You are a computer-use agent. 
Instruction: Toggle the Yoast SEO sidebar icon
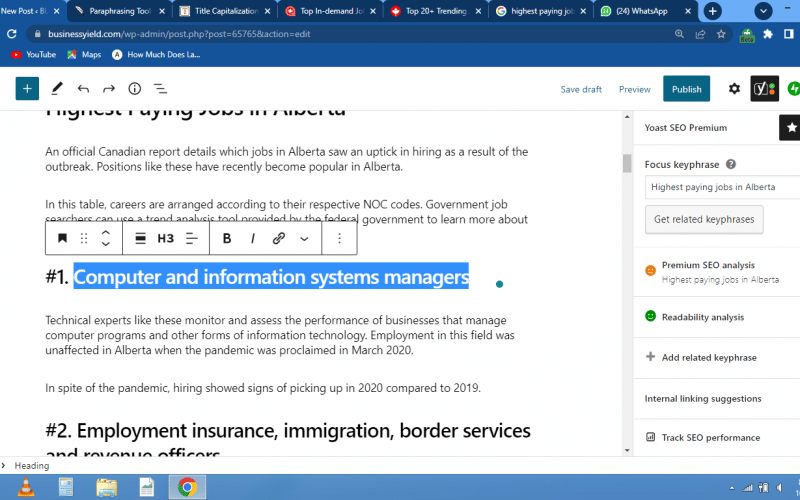765,88
